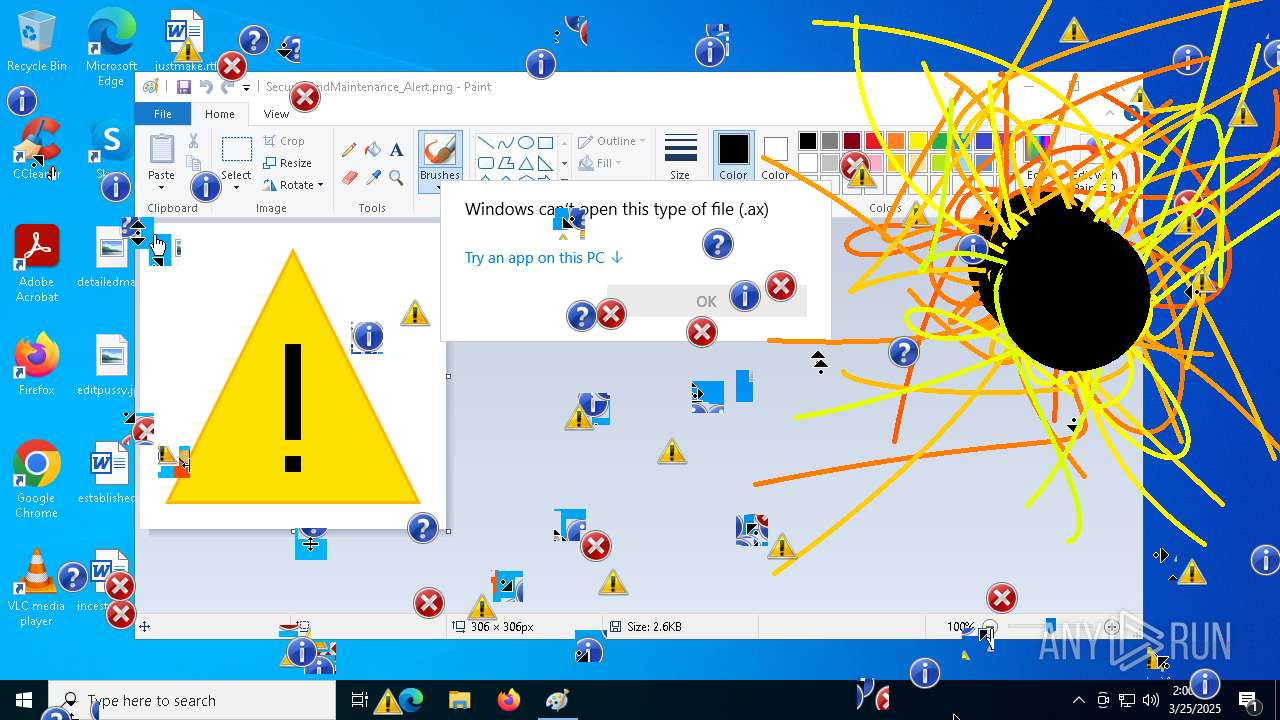Choose the black palette swatch

coord(808,141)
